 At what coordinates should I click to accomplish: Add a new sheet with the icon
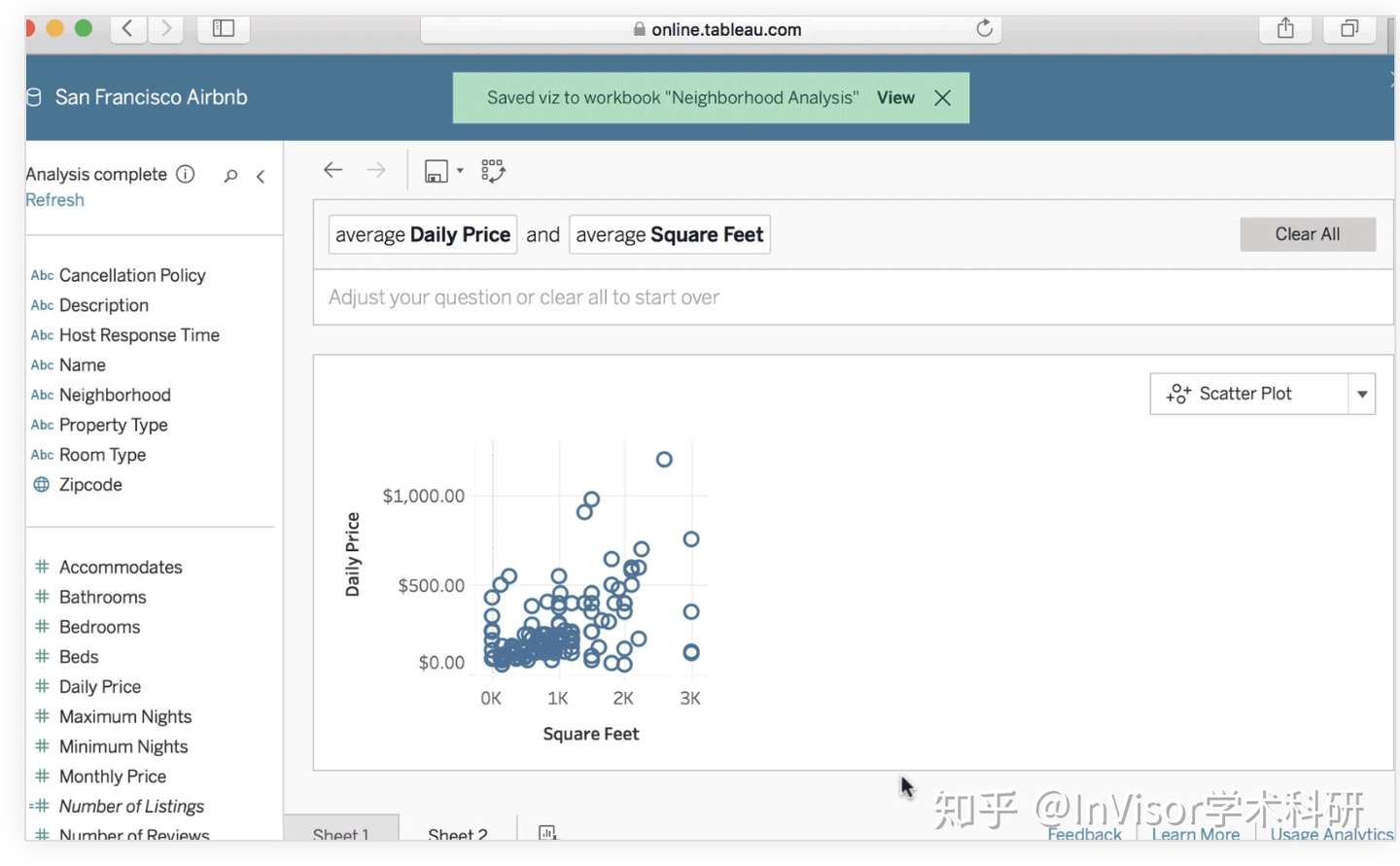coord(547,832)
